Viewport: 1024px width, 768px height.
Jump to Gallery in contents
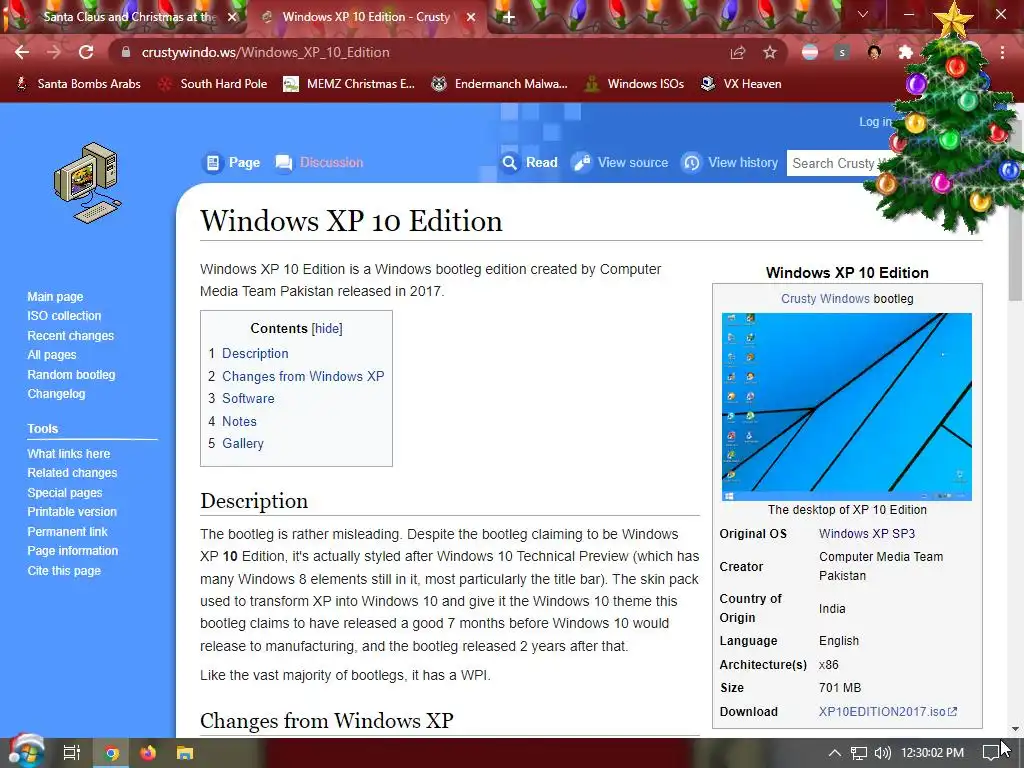click(x=243, y=443)
